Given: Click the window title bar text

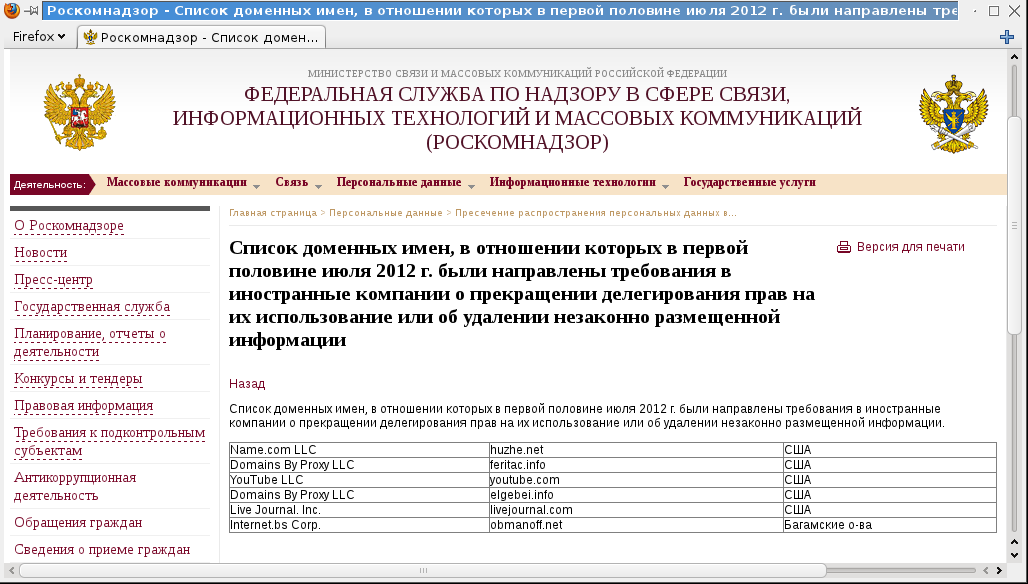Looking at the screenshot, I should [x=501, y=10].
